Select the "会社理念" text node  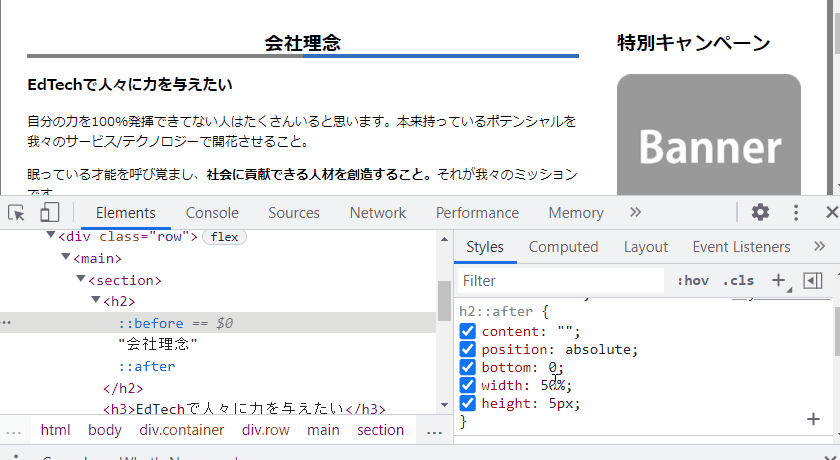[158, 344]
